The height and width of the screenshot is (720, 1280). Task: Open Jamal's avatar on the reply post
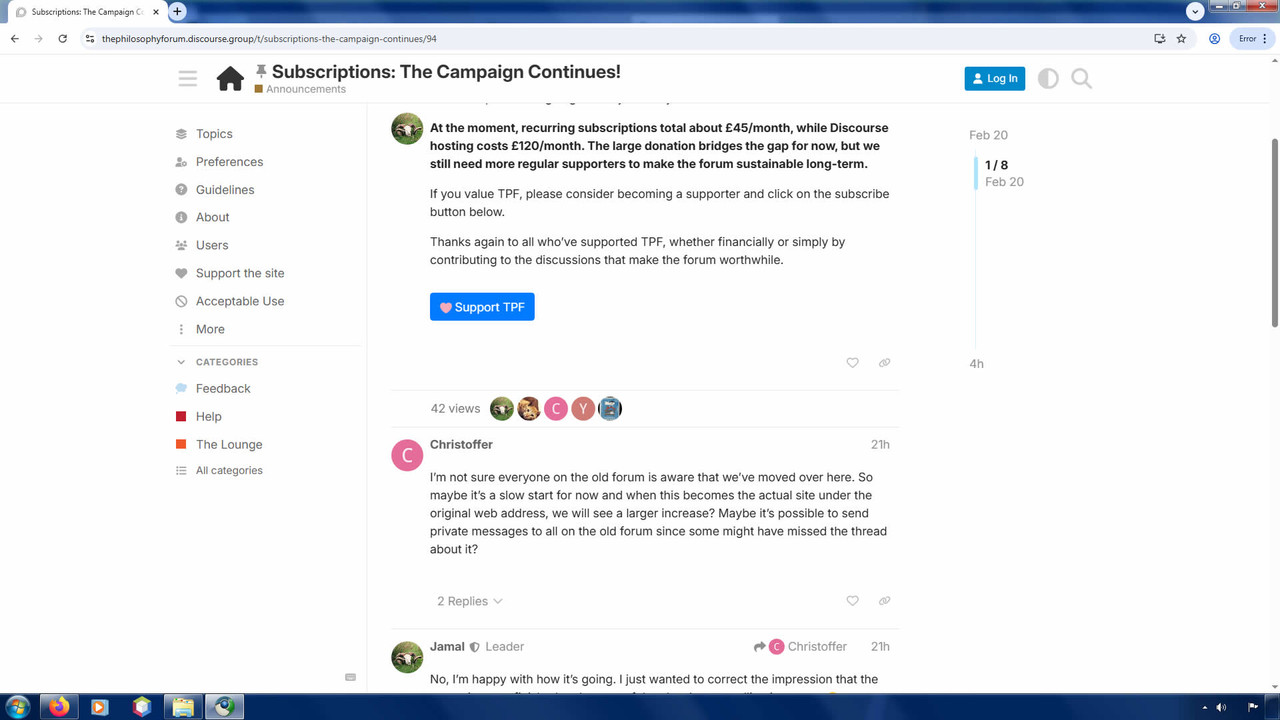[407, 657]
